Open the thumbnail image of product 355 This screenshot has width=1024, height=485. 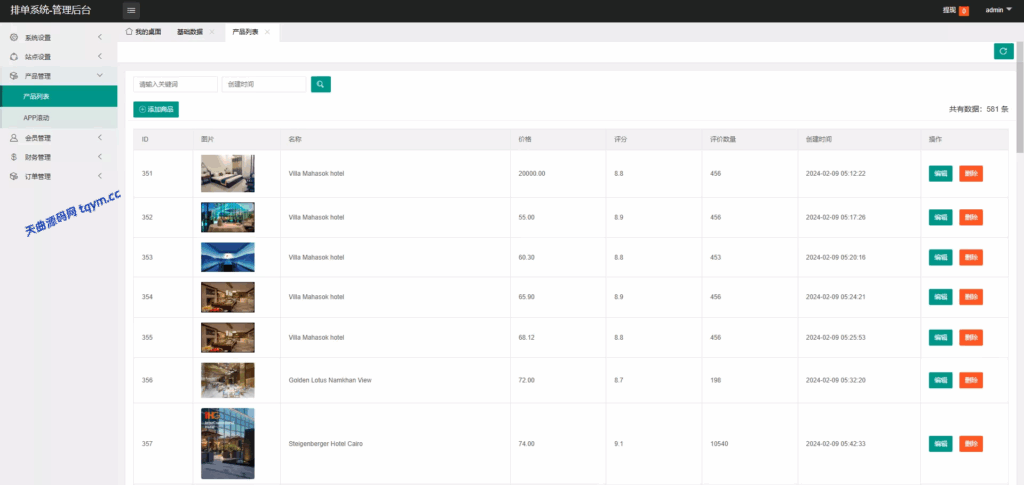point(228,337)
